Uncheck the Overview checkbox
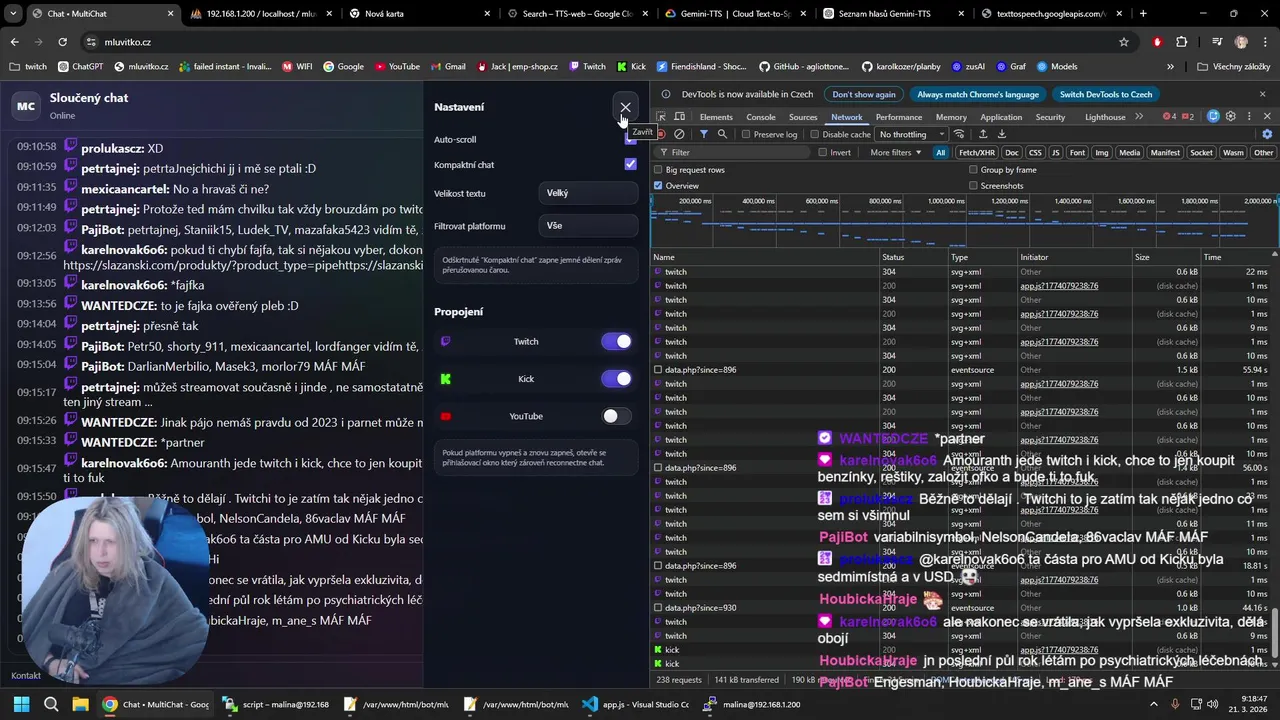Viewport: 1280px width, 720px height. pos(658,186)
